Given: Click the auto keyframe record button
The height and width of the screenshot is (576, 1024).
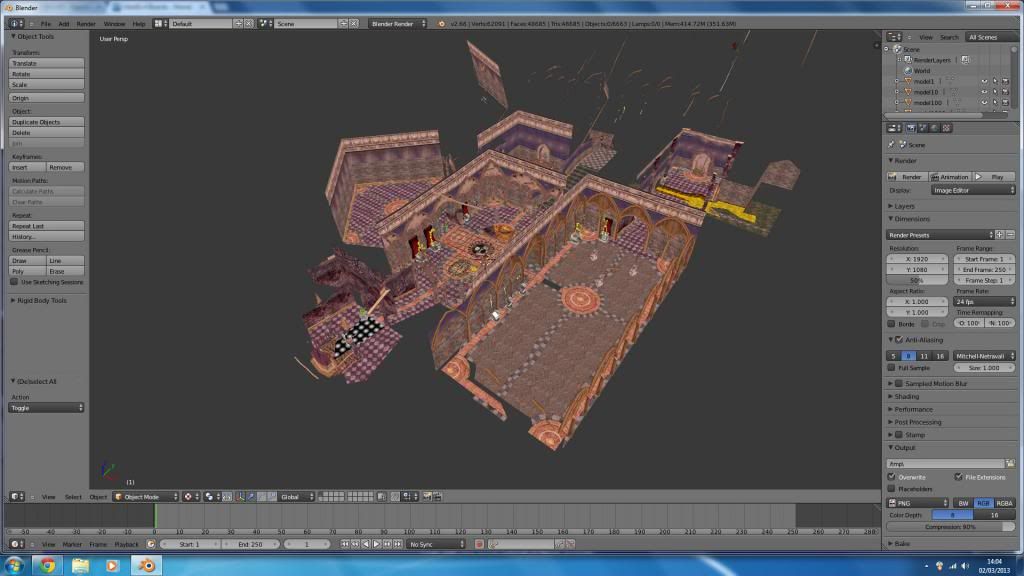Looking at the screenshot, I should click(x=479, y=544).
